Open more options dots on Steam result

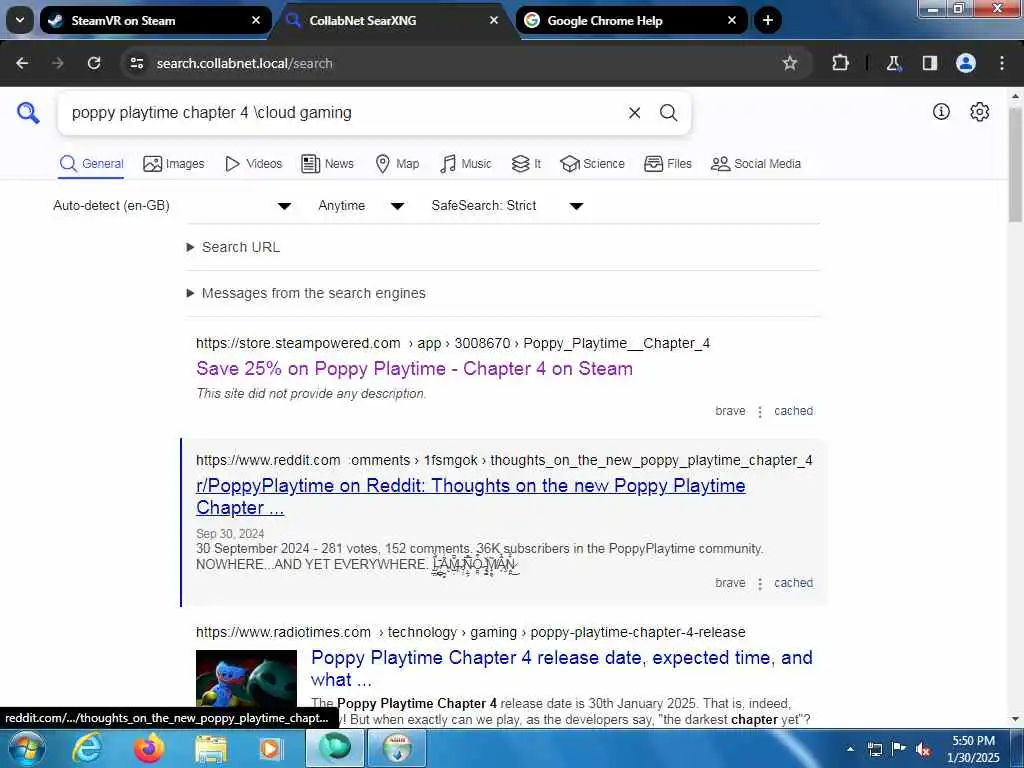coord(760,411)
